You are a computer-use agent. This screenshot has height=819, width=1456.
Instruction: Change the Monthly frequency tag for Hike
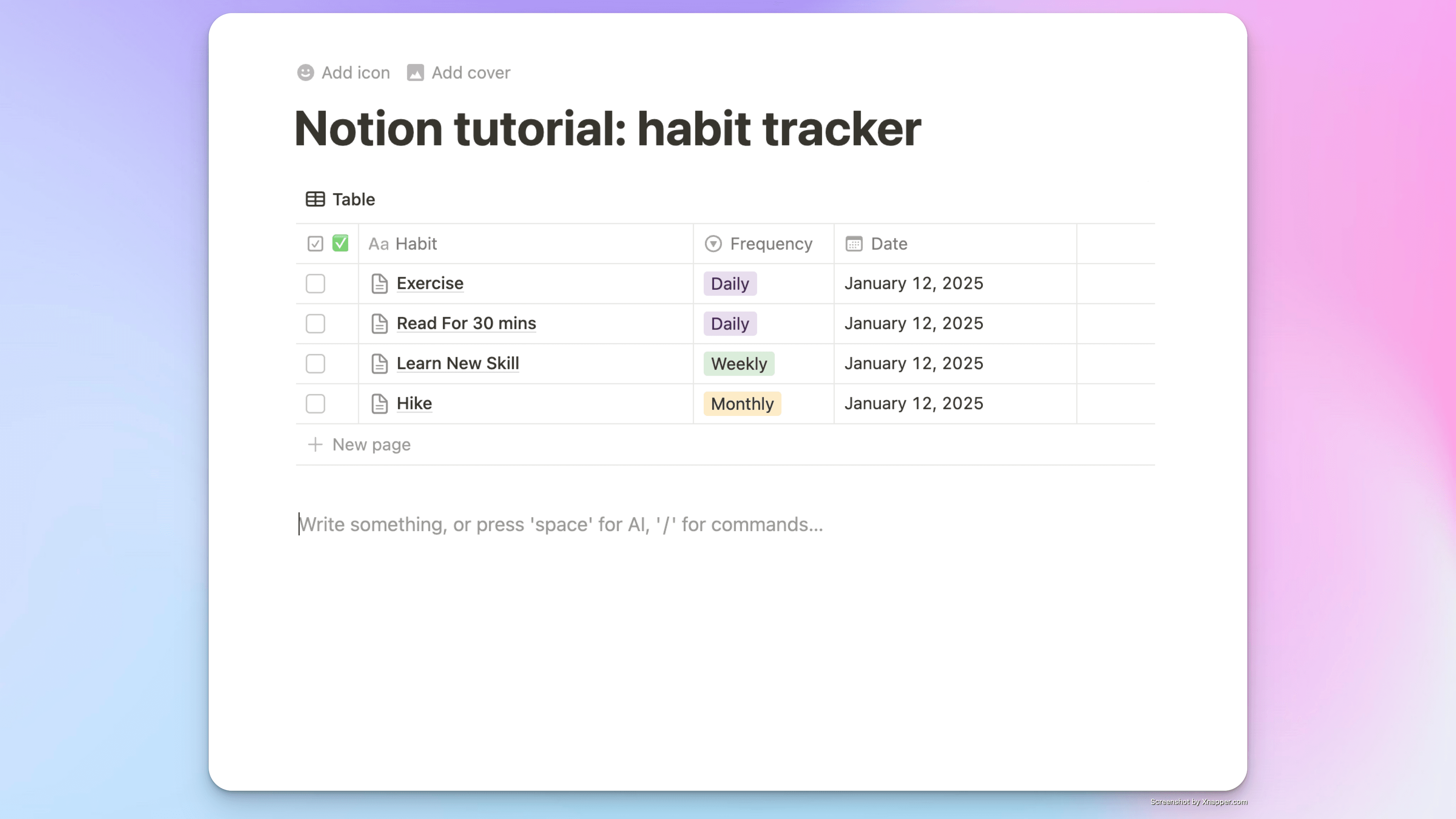tap(742, 403)
